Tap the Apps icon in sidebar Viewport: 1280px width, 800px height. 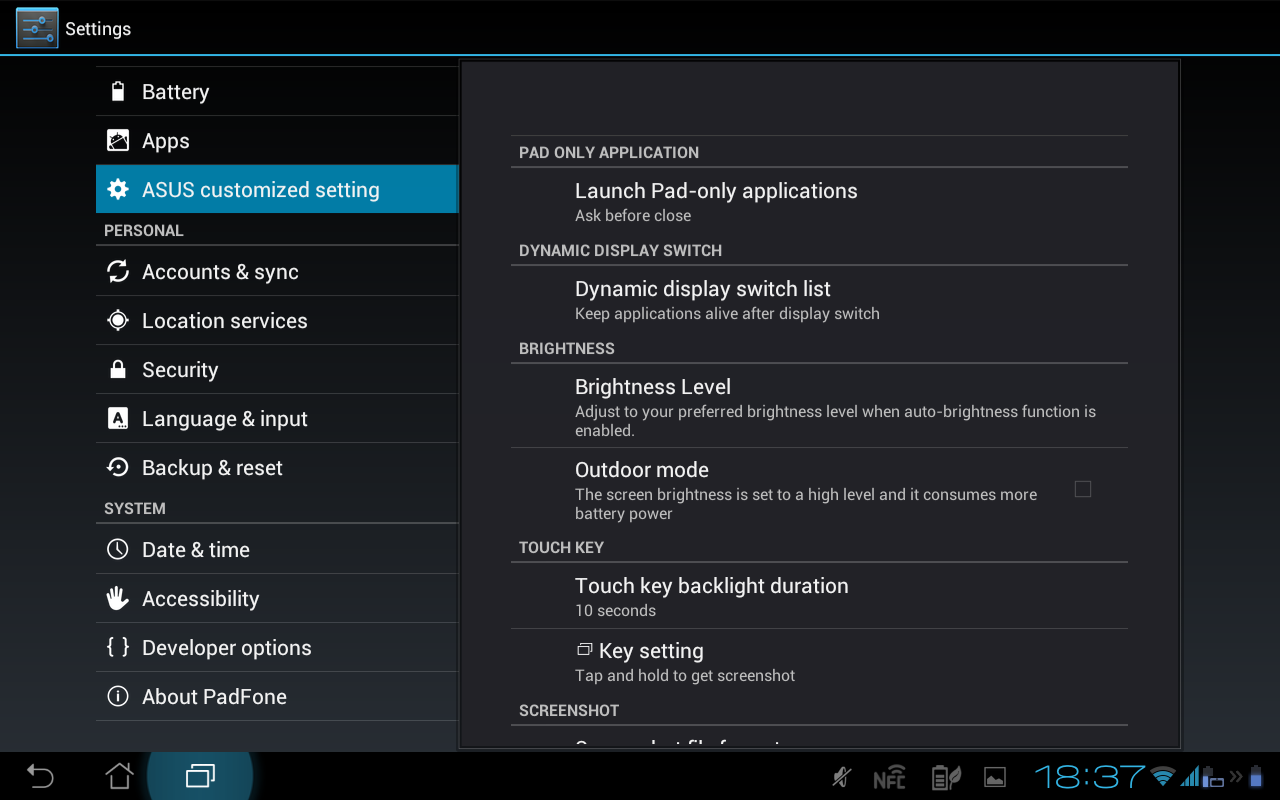[x=118, y=141]
